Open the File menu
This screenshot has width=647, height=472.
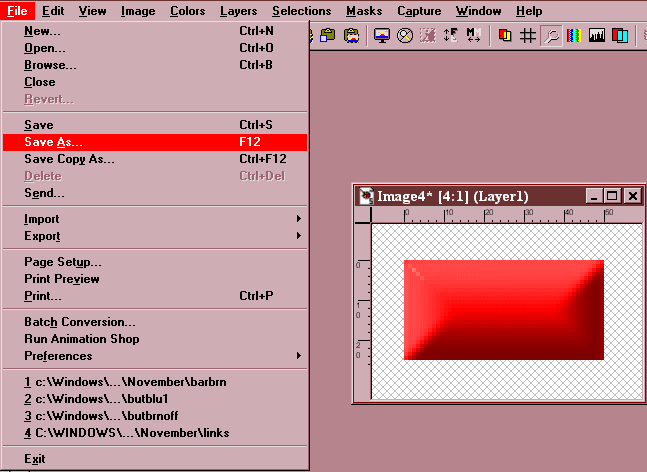click(x=17, y=11)
